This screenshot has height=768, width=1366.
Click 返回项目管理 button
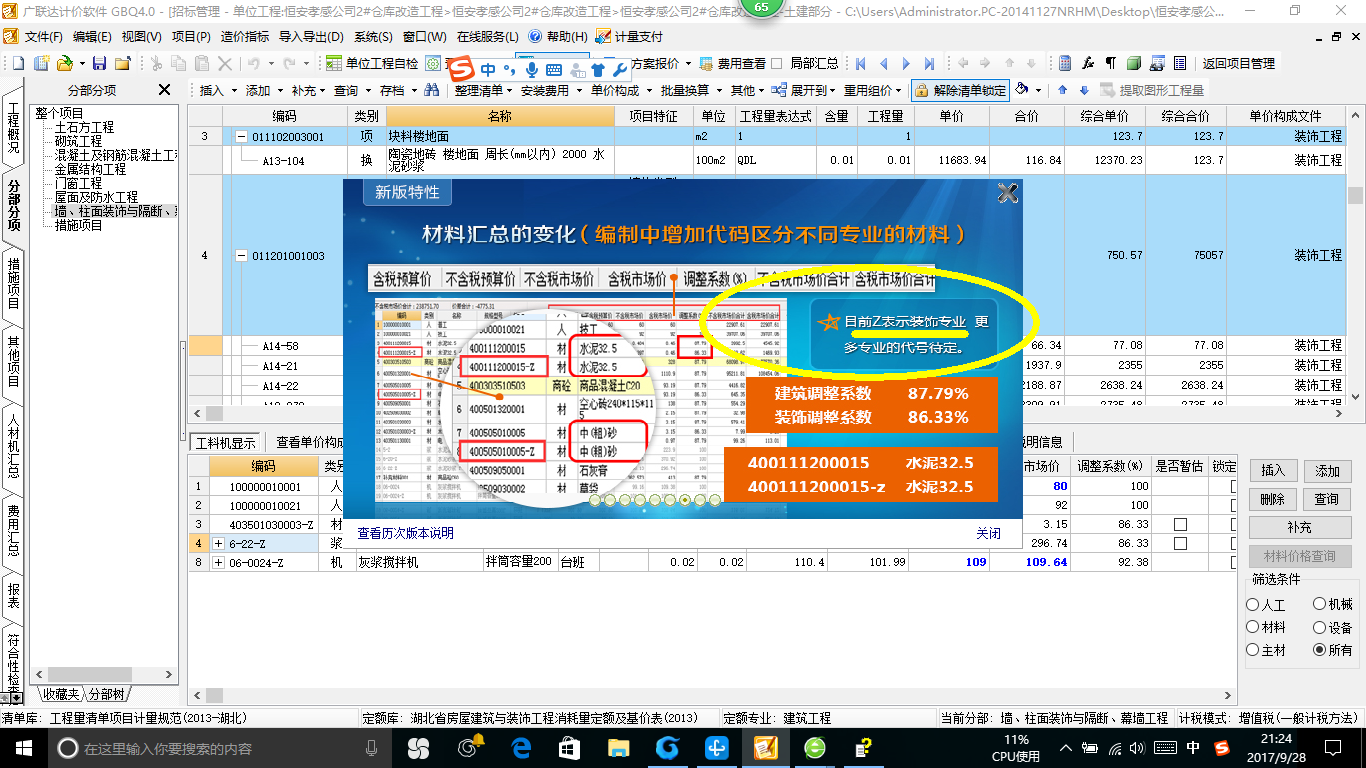(x=1238, y=63)
